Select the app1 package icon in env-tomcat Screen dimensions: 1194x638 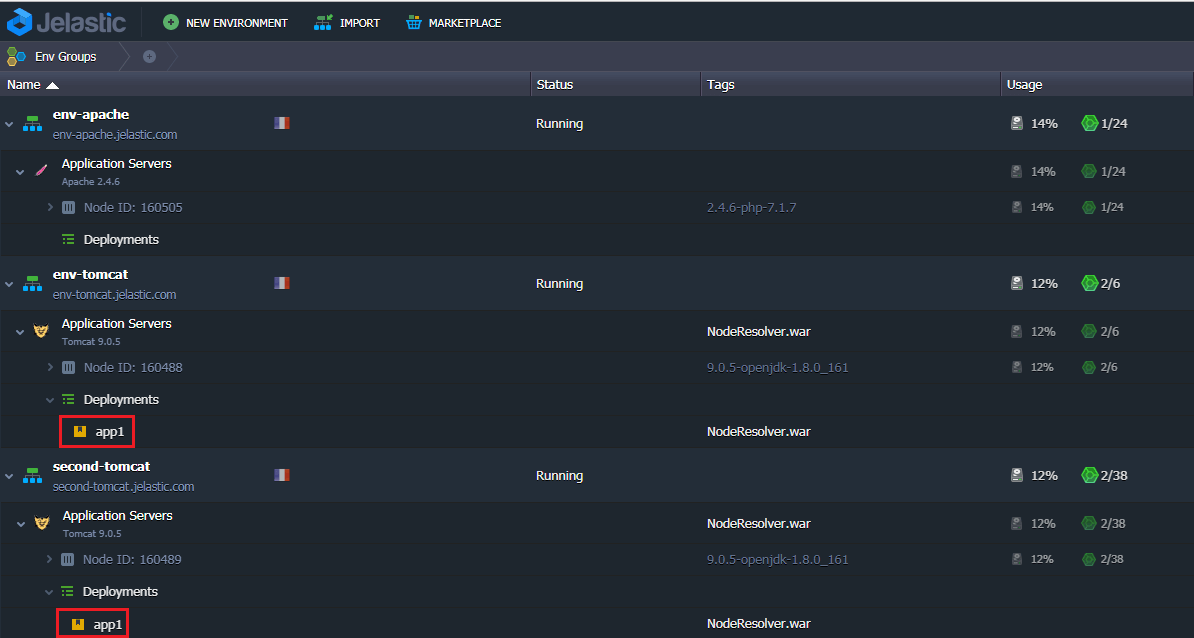click(80, 432)
